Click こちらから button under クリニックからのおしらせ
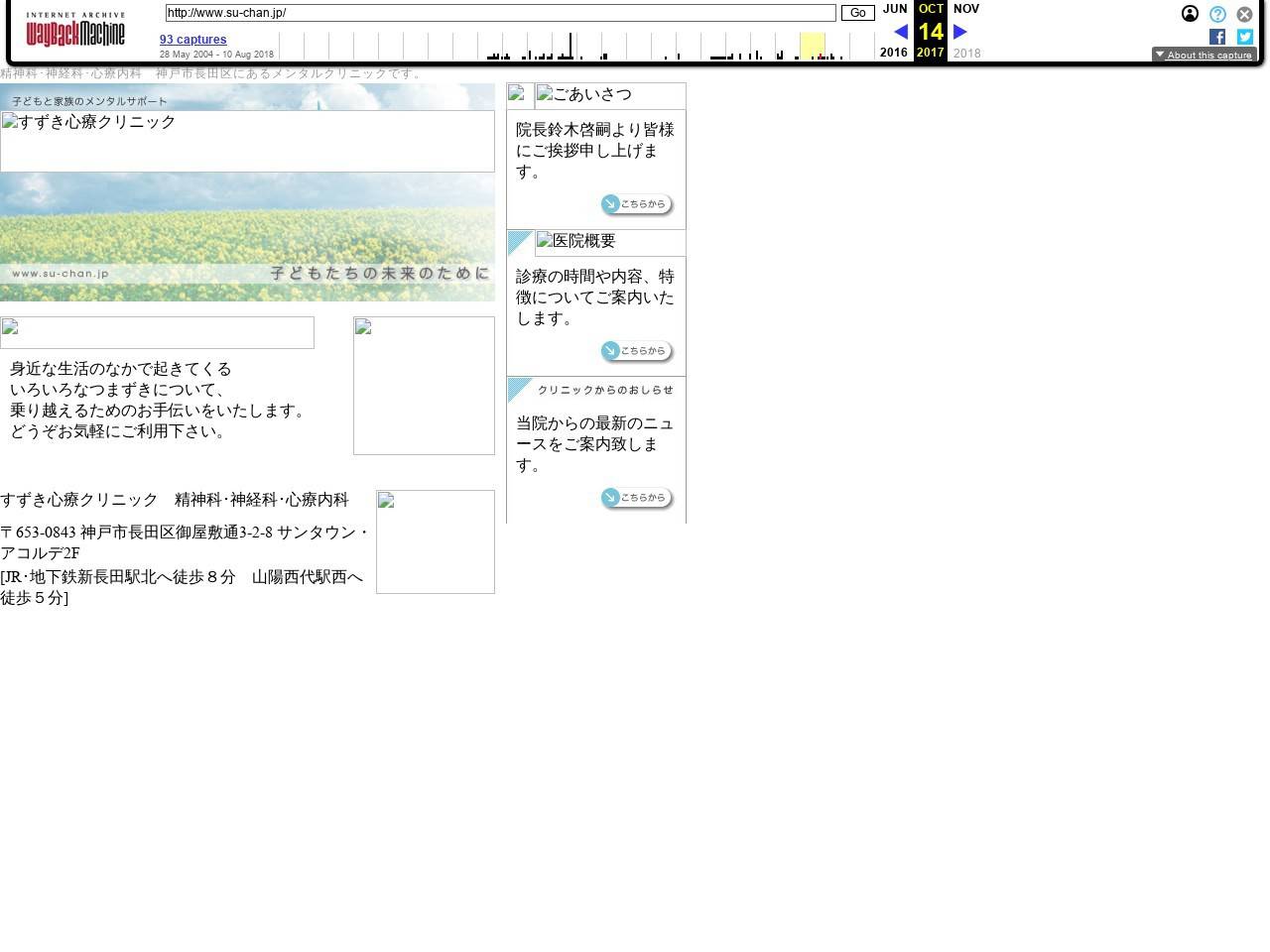The image size is (1270, 952). [x=636, y=498]
